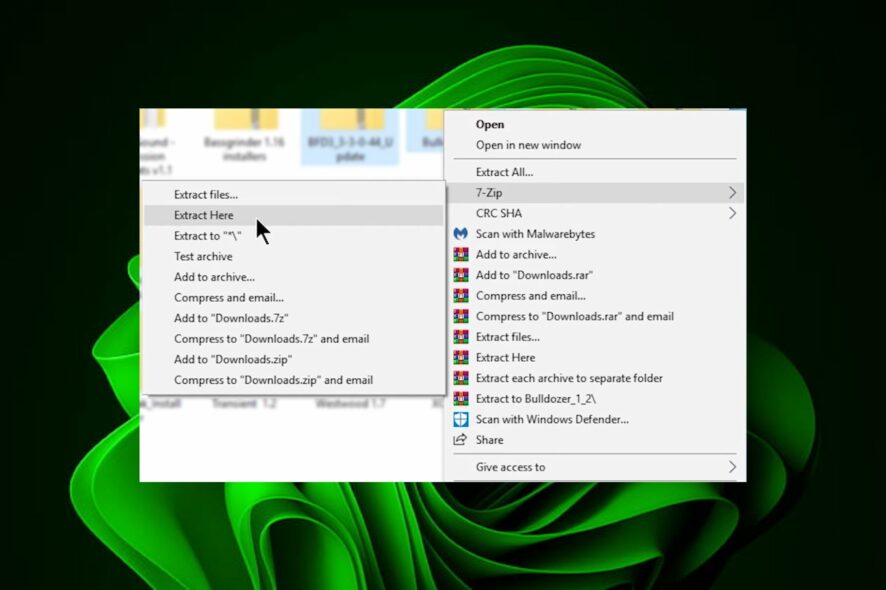
Task: Click WinRAR icon beside Add to "Downloads.rar"
Action: (461, 275)
